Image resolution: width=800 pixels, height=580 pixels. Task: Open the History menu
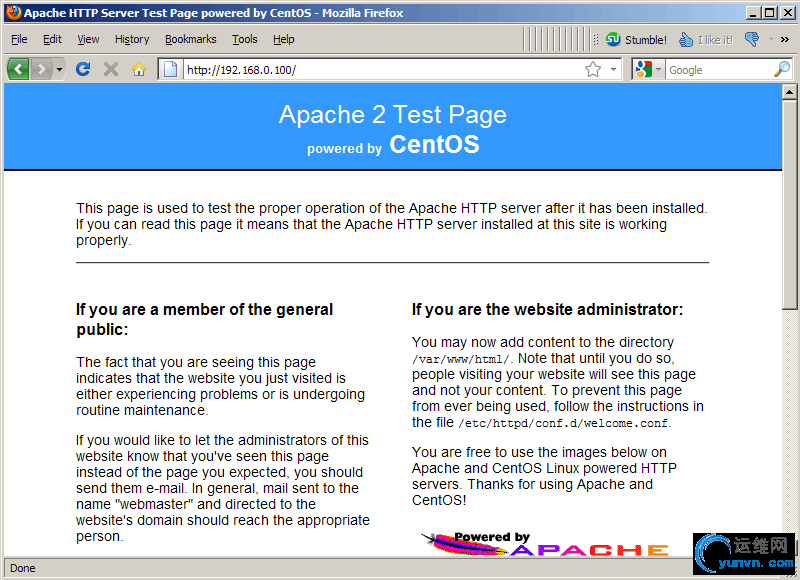point(132,39)
